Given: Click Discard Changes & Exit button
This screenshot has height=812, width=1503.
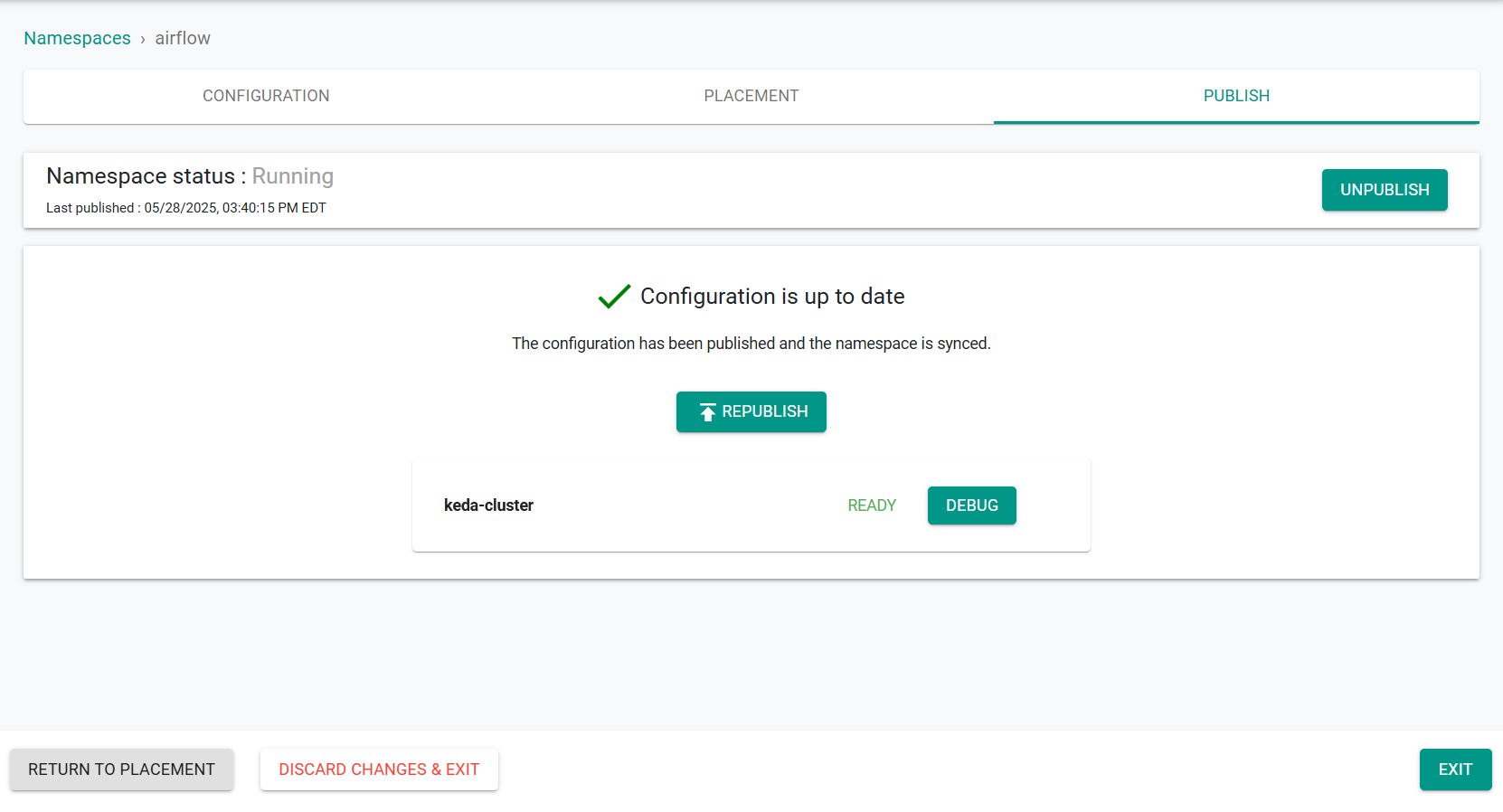Looking at the screenshot, I should [379, 770].
